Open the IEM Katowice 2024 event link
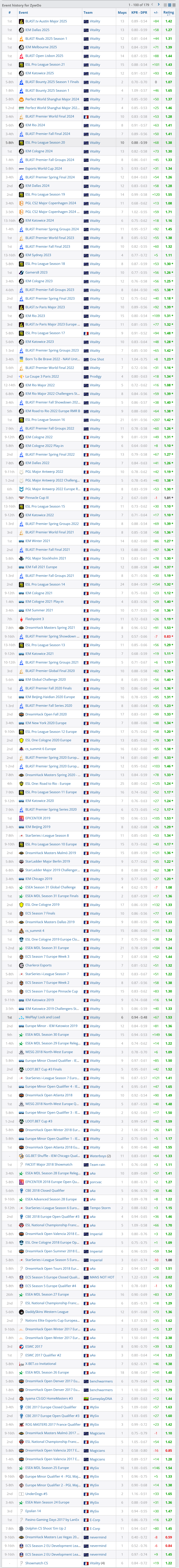Image resolution: width=179 pixels, height=1568 pixels. pos(40,220)
